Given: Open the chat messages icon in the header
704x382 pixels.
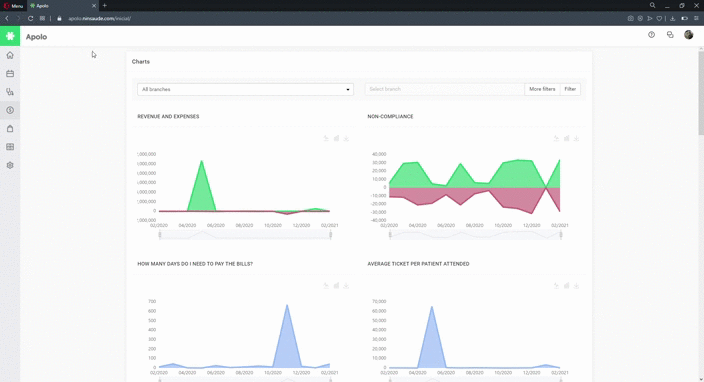Looking at the screenshot, I should point(670,35).
